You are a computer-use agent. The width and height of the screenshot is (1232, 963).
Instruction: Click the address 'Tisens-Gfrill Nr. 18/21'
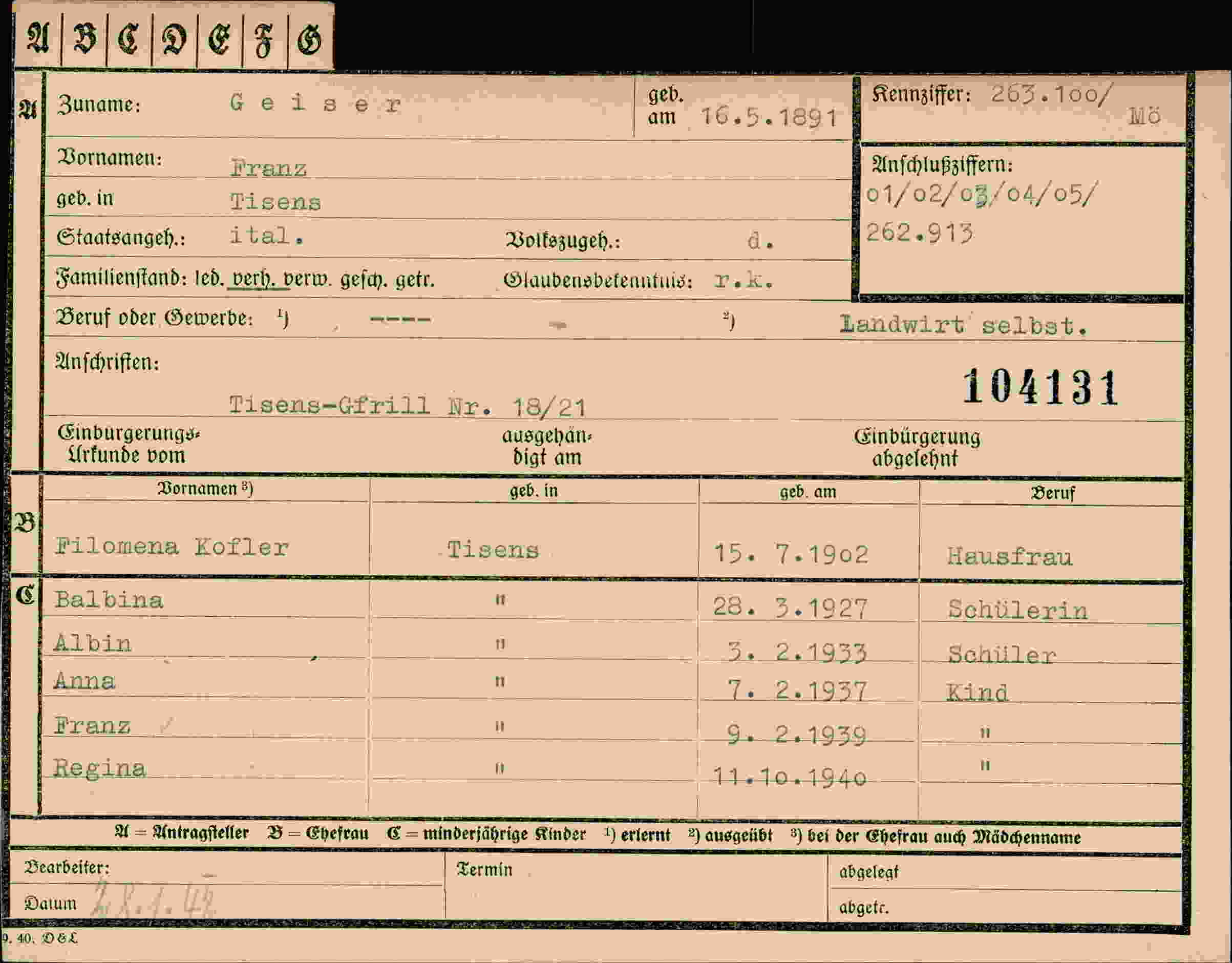coord(407,406)
